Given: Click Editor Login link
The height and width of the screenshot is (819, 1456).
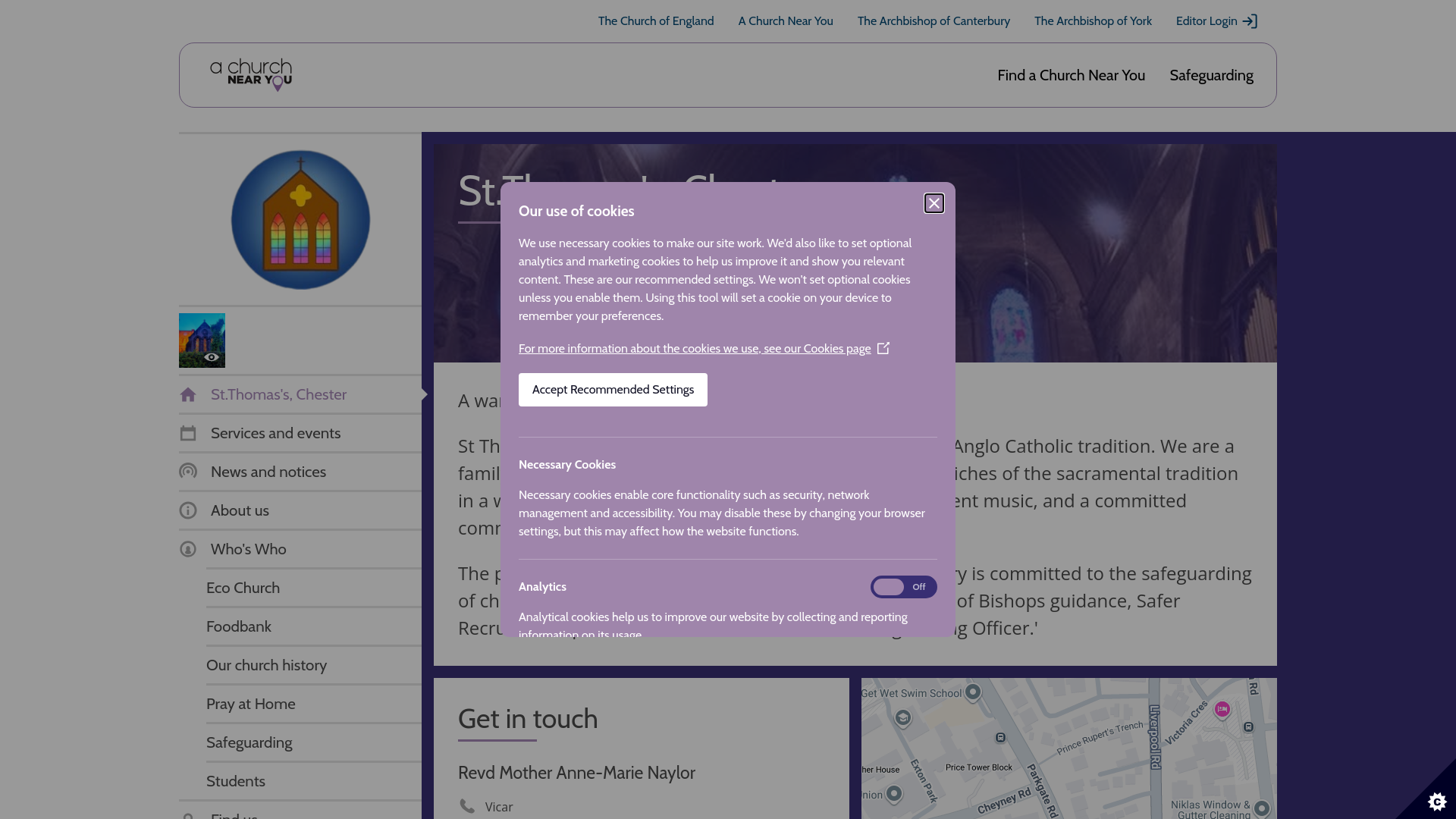Looking at the screenshot, I should pos(1216,21).
